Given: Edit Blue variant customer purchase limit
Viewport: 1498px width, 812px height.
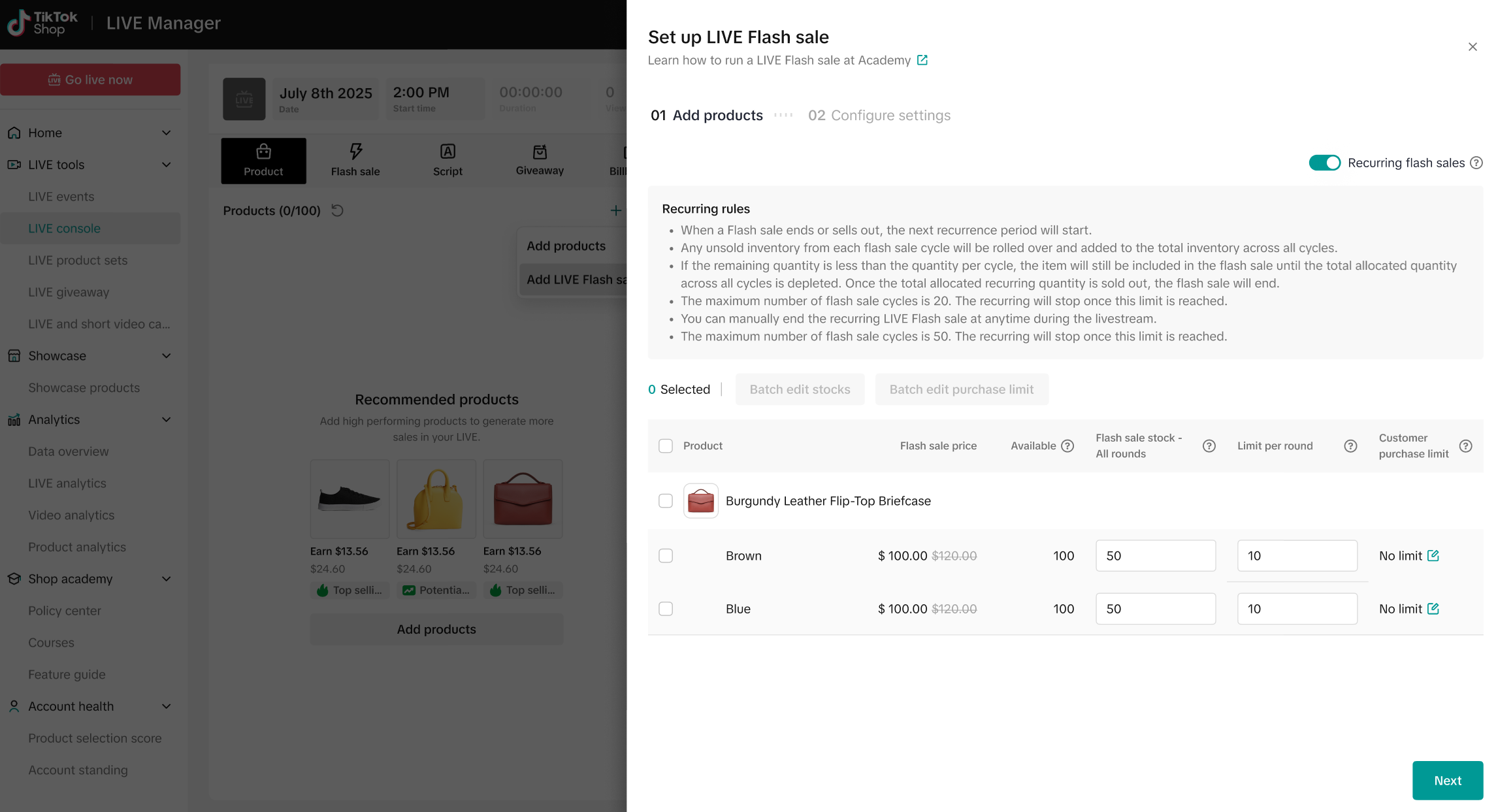Looking at the screenshot, I should coord(1433,608).
